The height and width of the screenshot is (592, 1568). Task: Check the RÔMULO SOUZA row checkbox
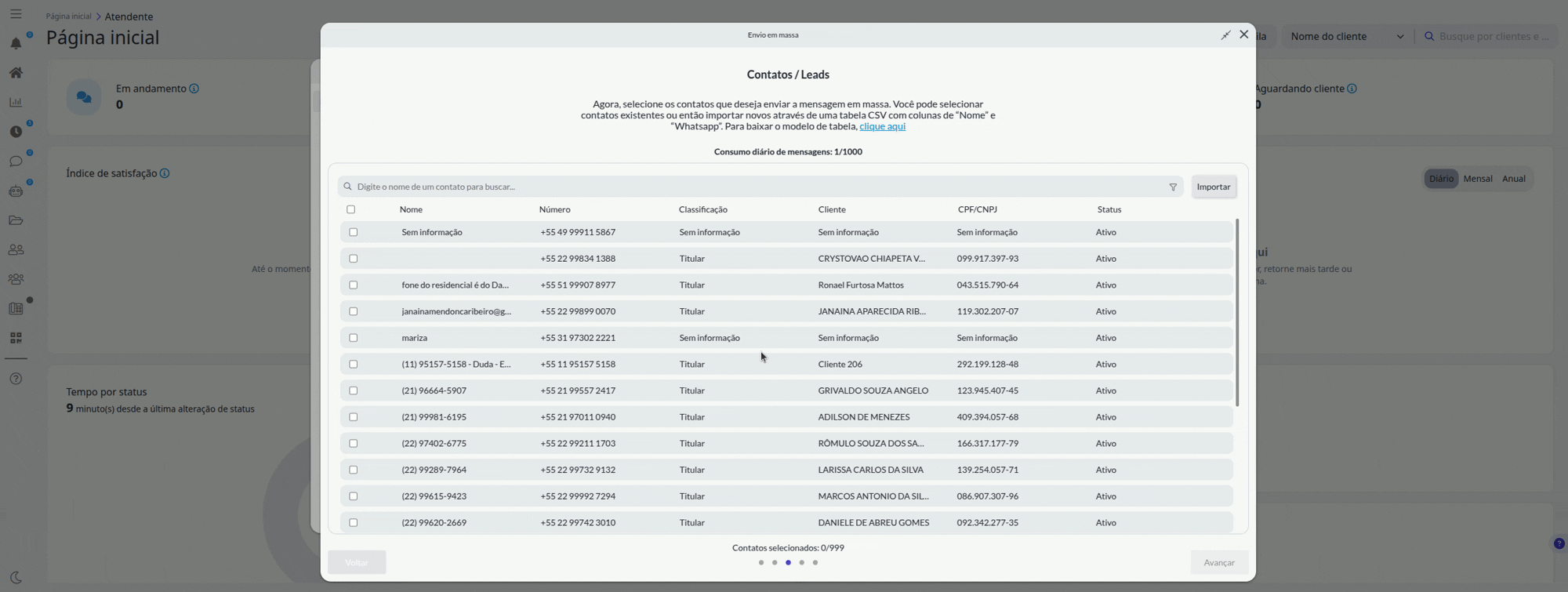pos(354,443)
